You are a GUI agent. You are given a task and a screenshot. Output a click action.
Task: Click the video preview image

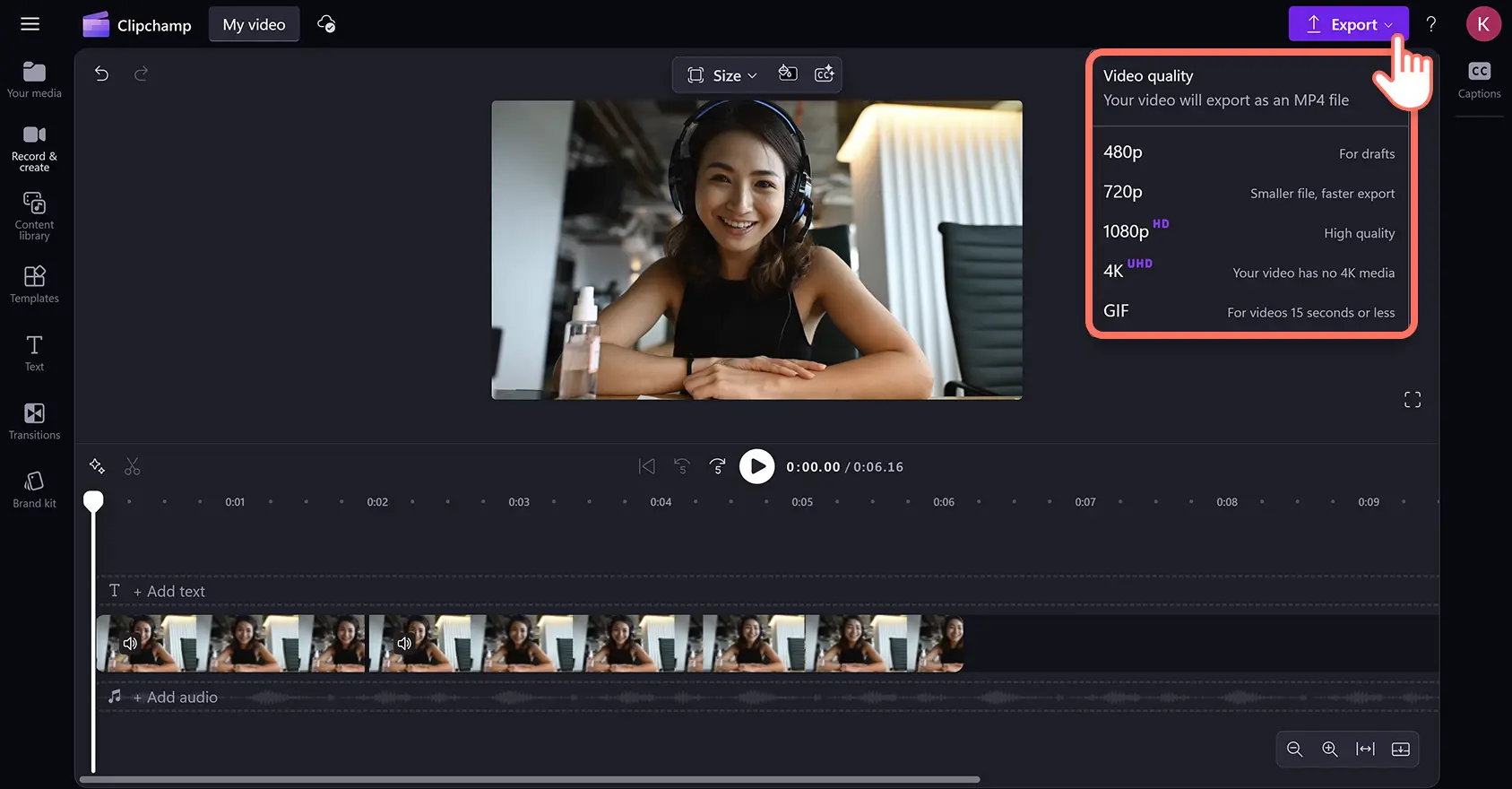coord(756,250)
